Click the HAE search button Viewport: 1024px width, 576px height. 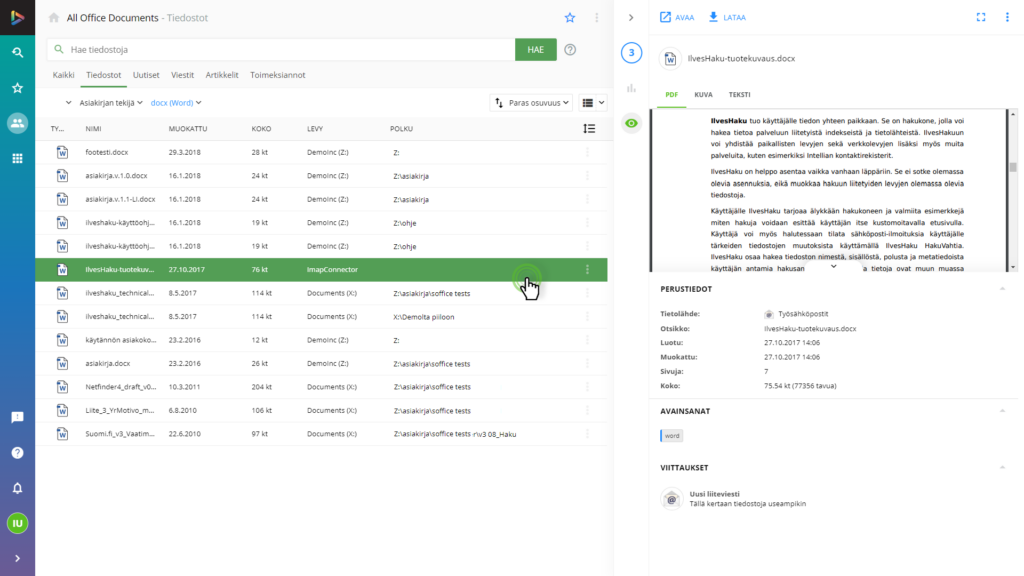click(536, 50)
